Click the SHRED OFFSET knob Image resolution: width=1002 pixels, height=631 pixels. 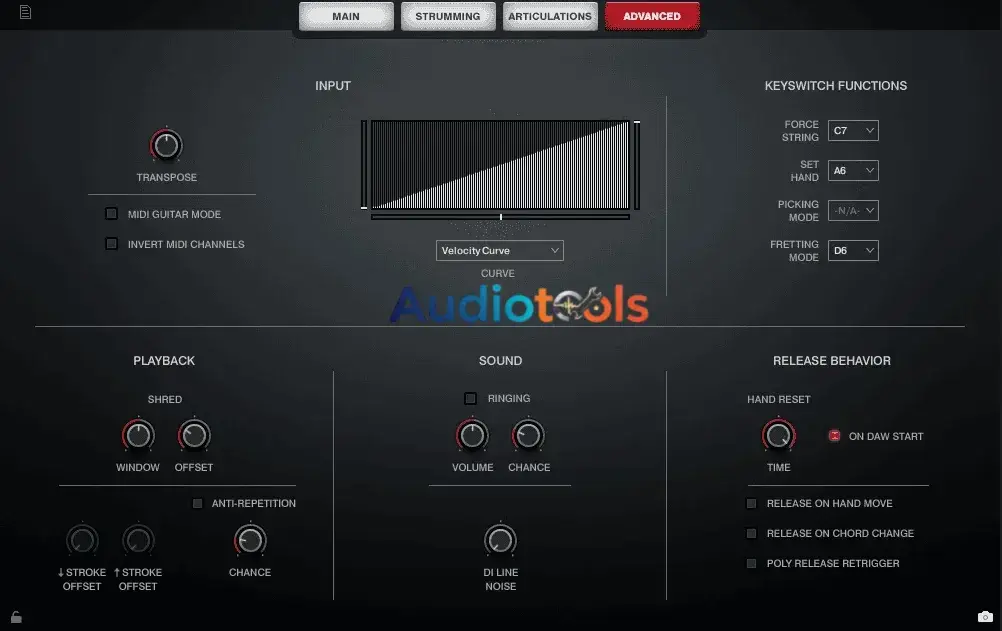194,436
